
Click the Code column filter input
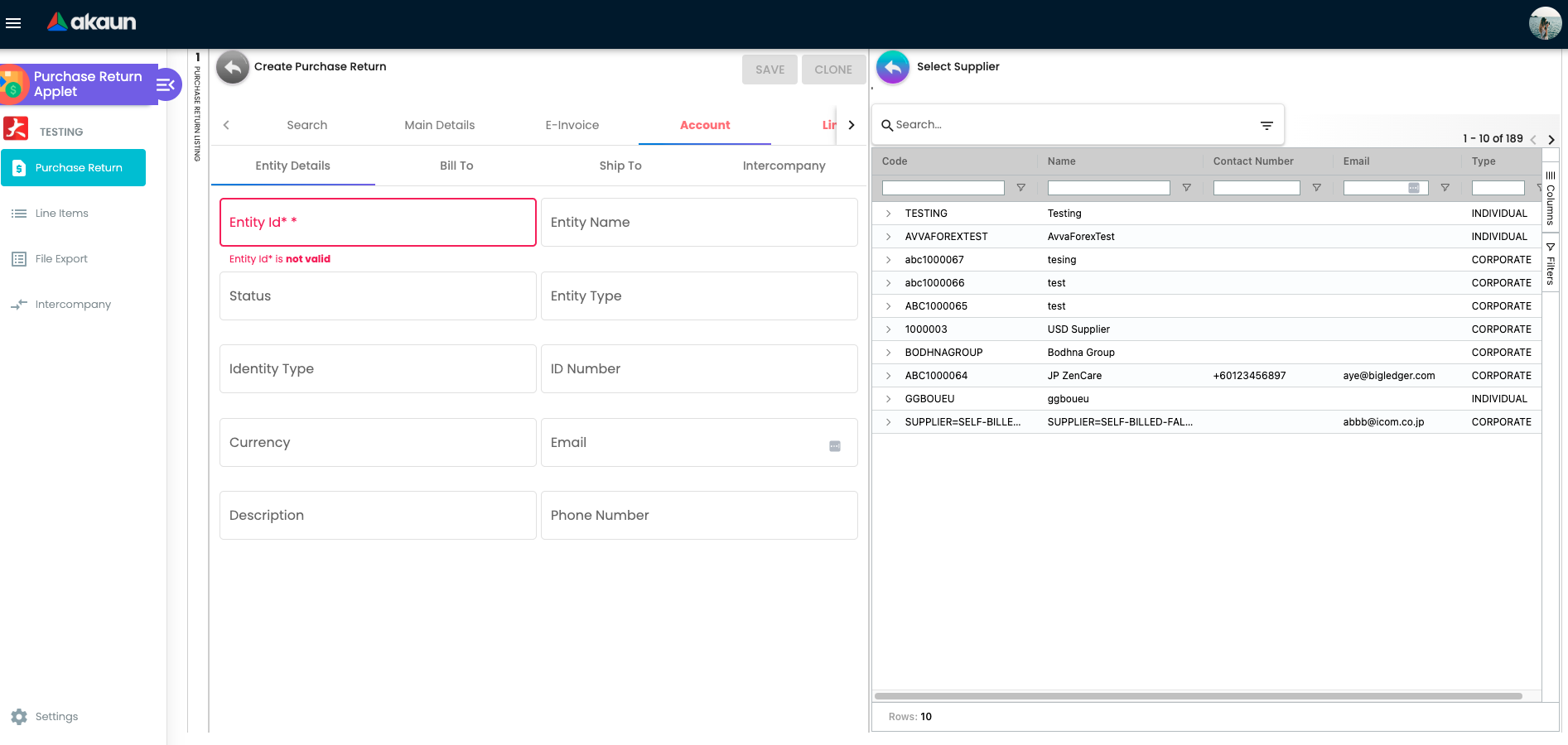tap(943, 188)
